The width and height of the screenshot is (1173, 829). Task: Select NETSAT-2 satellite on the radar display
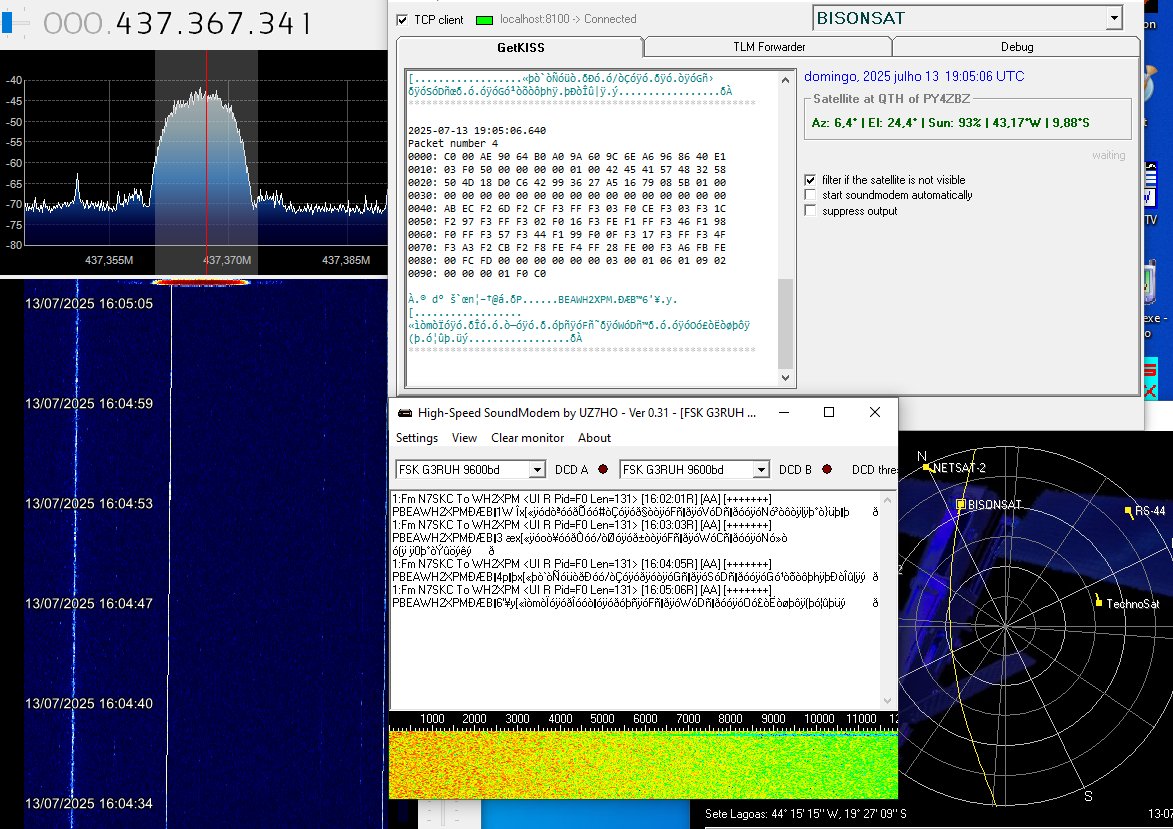click(925, 466)
